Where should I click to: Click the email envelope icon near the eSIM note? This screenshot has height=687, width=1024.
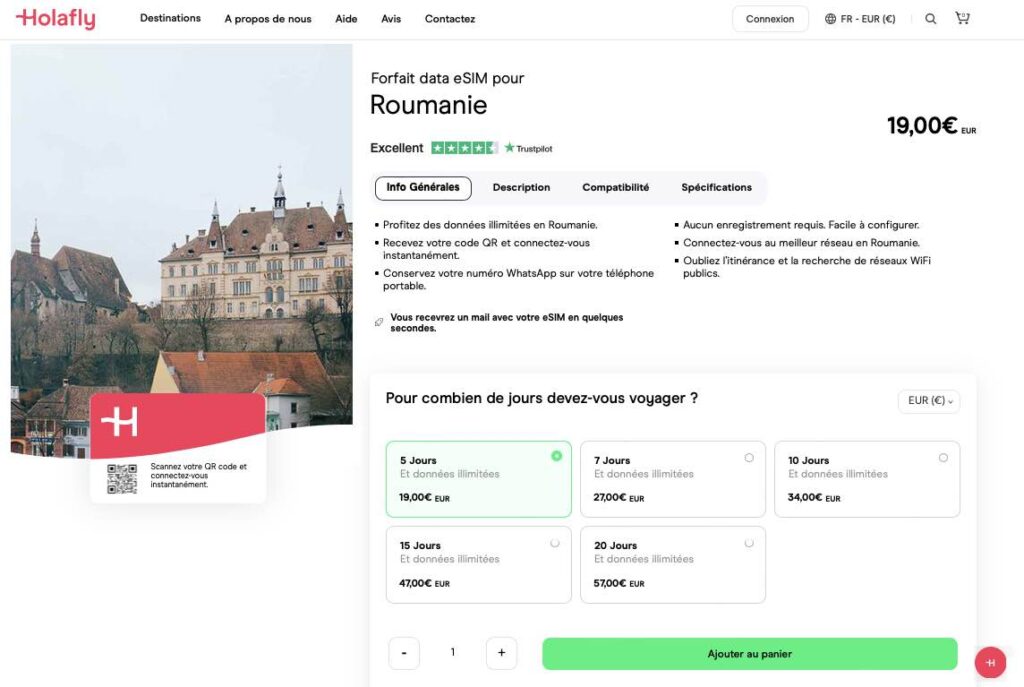coord(376,322)
